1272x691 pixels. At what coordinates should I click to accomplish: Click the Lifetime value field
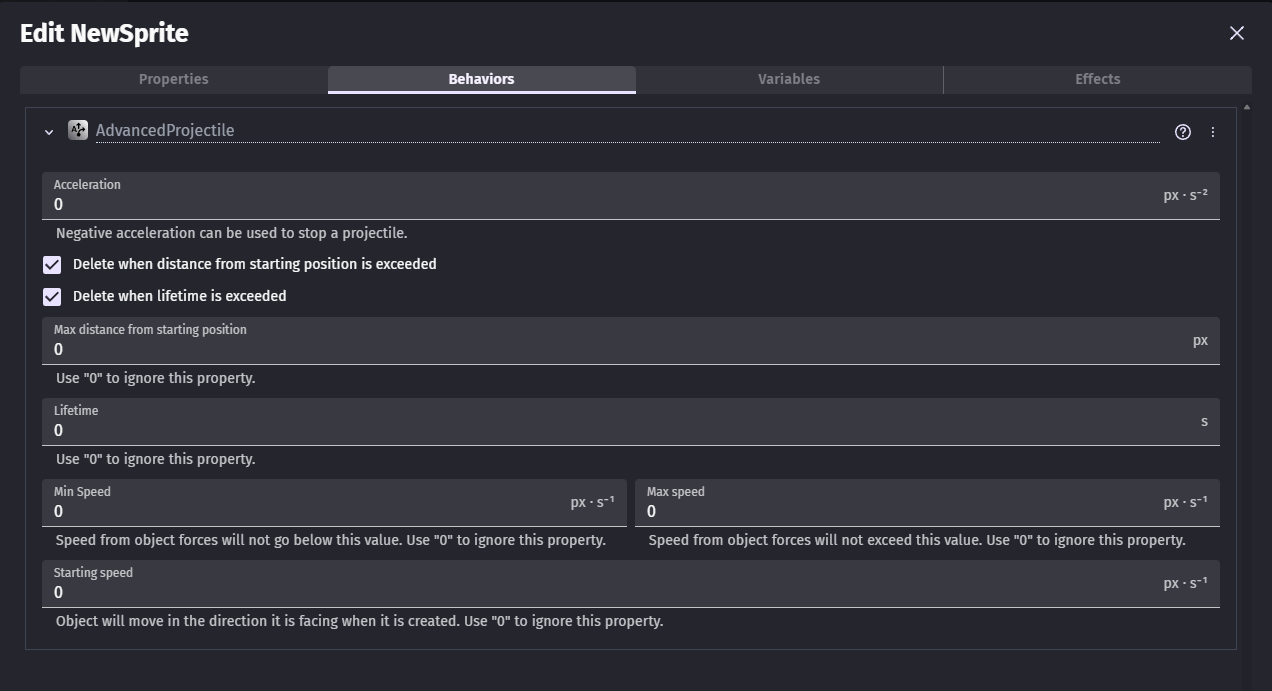(x=600, y=431)
